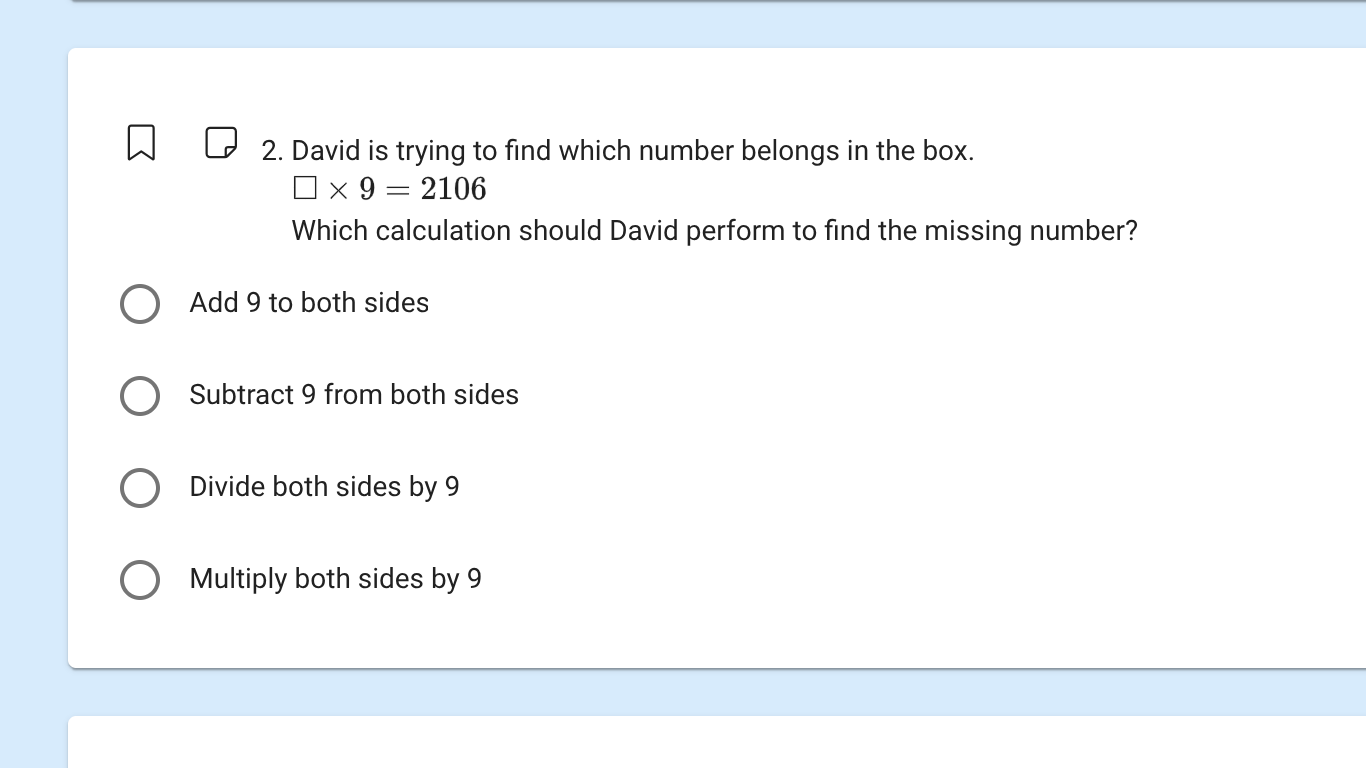This screenshot has width=1366, height=768.
Task: Click the equation with the missing number box
Action: (389, 189)
